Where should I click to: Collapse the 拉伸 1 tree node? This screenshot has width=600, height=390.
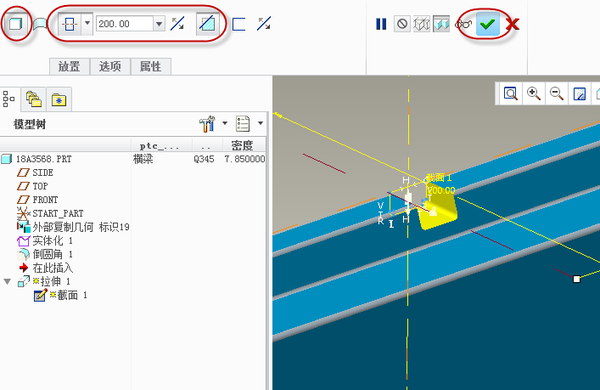coord(7,282)
